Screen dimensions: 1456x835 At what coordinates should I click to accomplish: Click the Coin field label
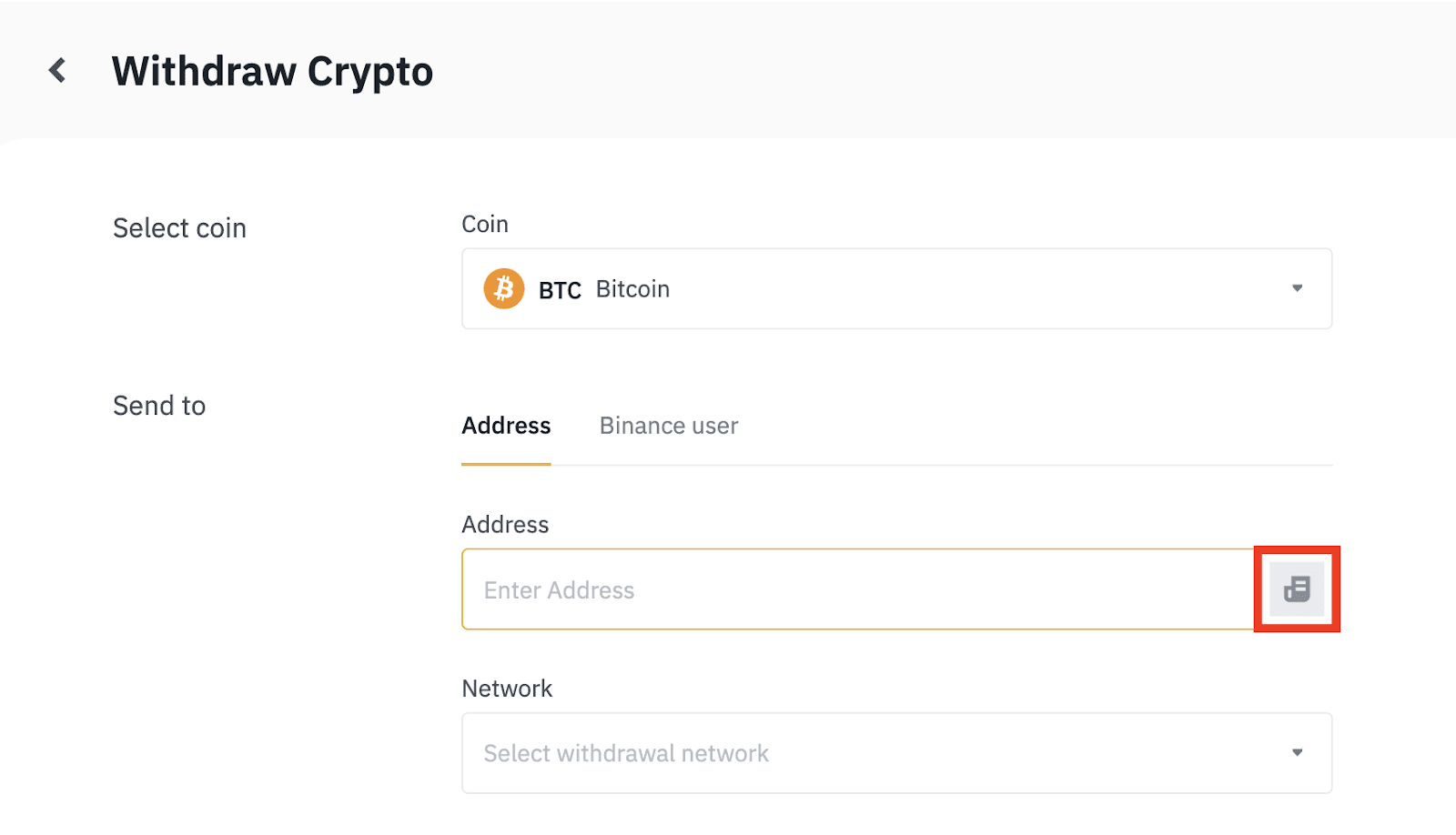click(x=485, y=225)
